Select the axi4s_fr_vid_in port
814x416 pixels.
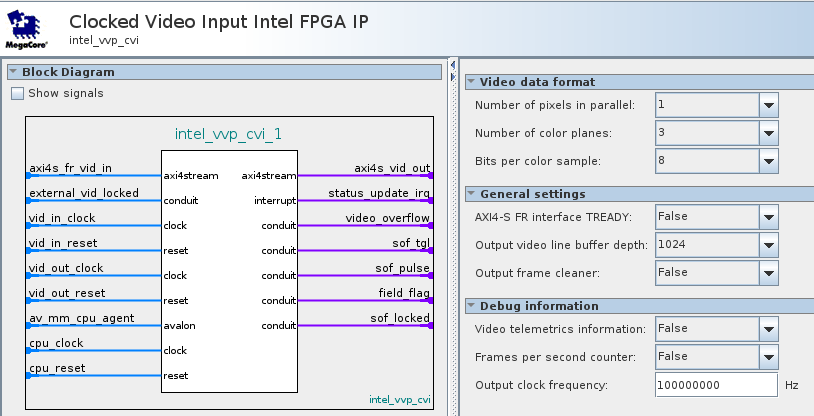point(71,168)
